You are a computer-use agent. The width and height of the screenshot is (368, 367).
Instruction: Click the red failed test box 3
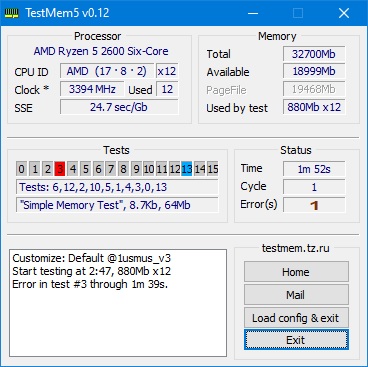point(60,169)
